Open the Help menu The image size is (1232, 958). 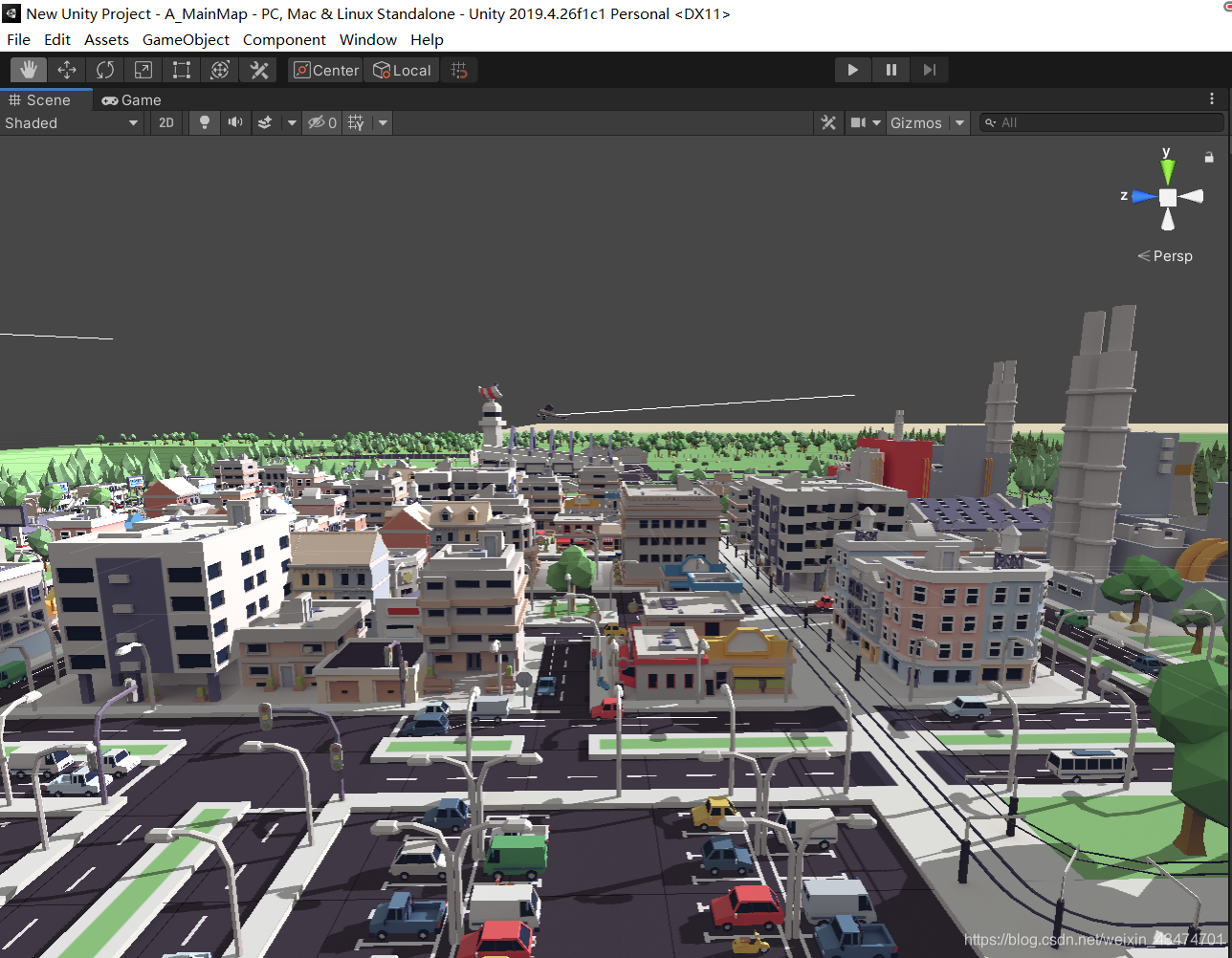click(427, 39)
